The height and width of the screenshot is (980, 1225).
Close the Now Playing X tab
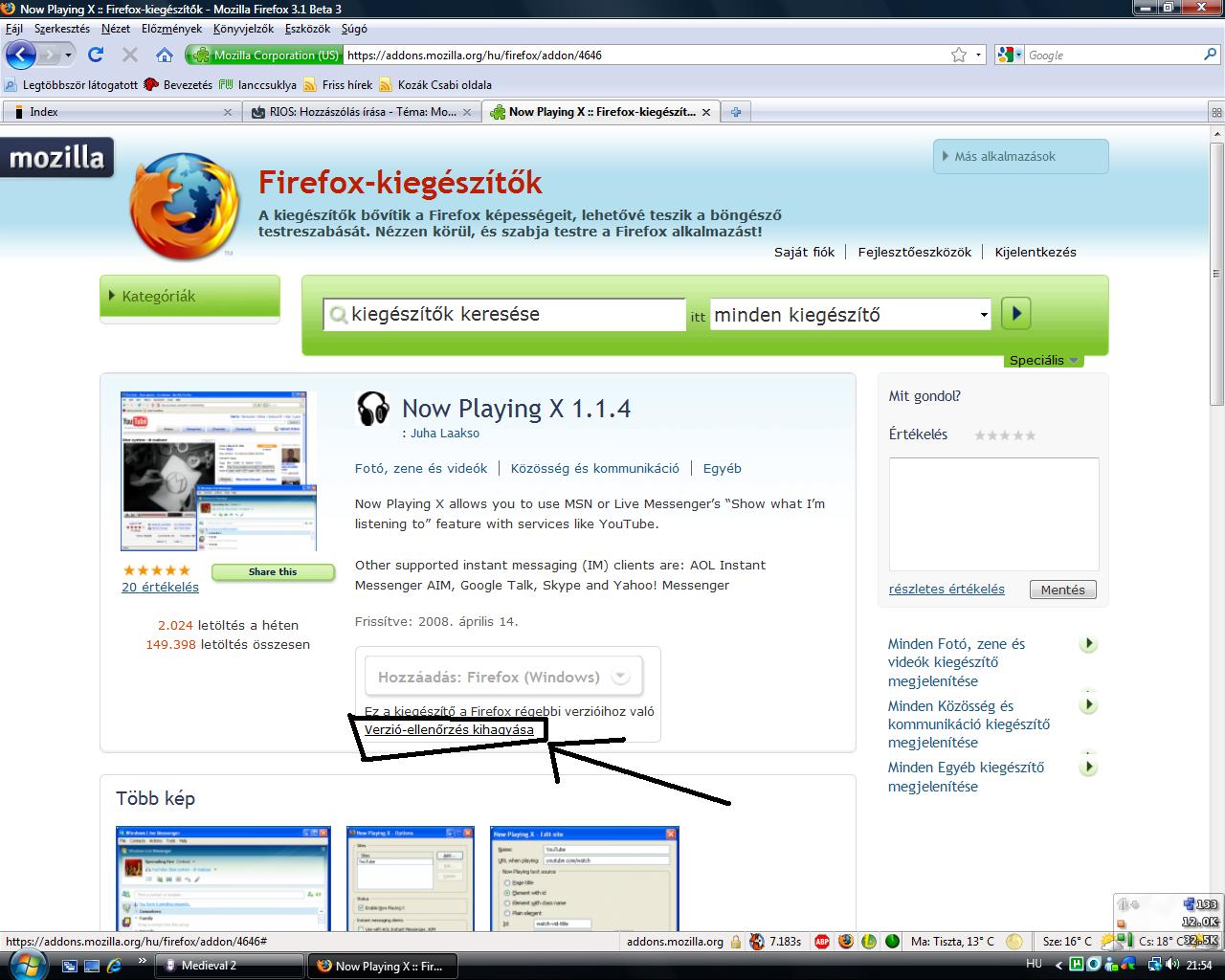pos(706,112)
